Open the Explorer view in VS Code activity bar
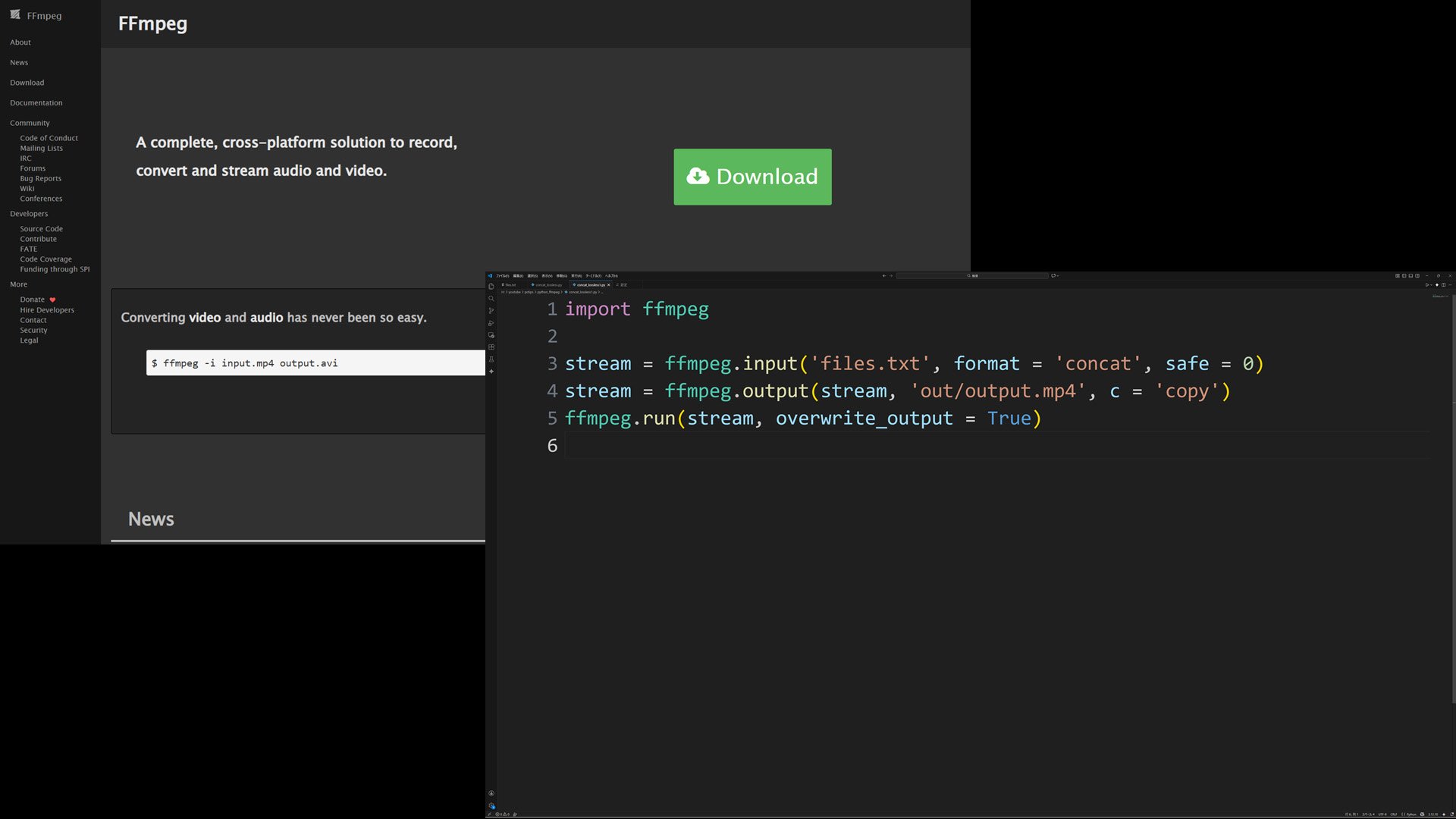 click(x=491, y=287)
